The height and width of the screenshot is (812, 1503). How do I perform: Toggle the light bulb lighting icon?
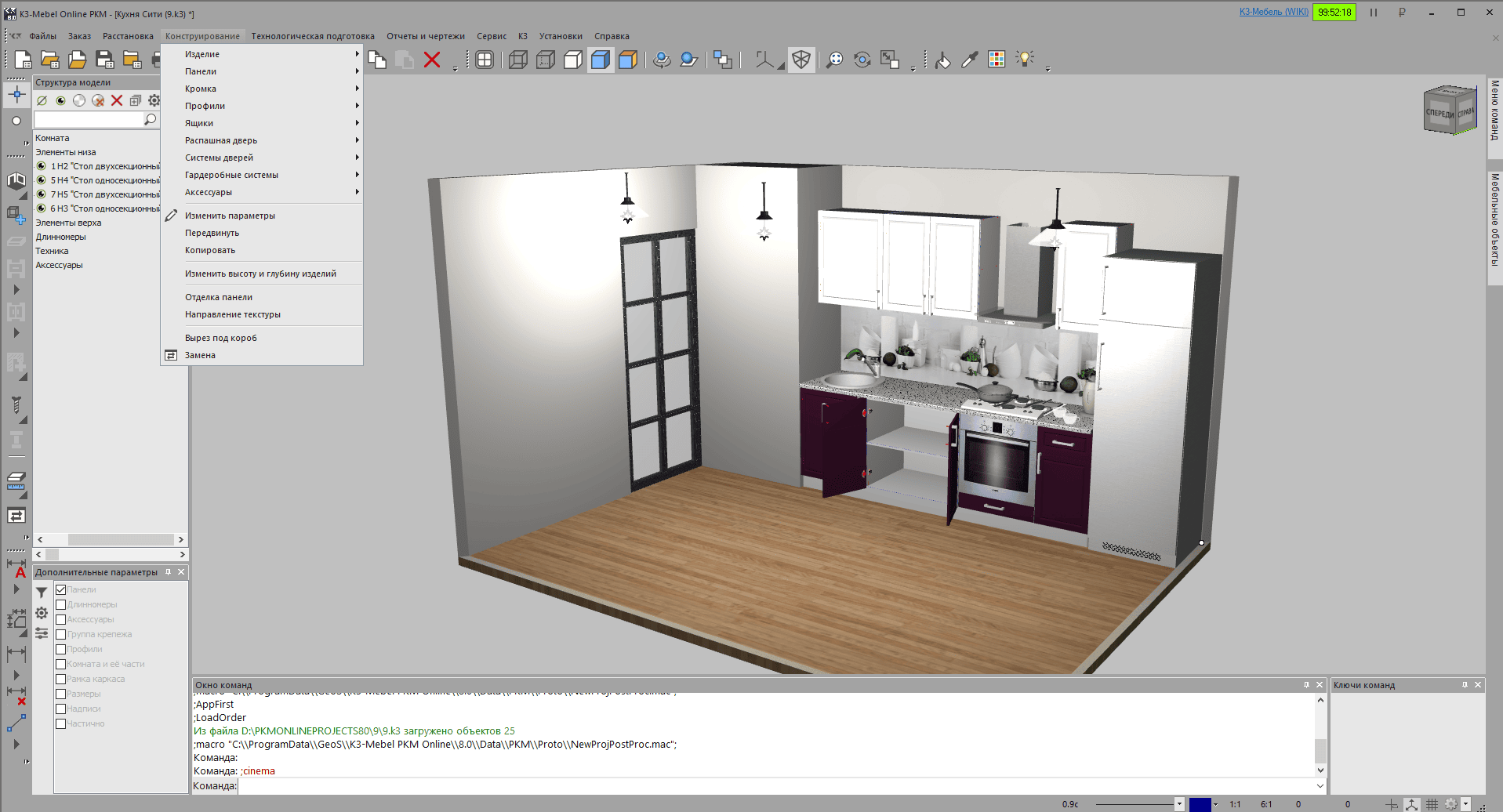[x=1024, y=60]
